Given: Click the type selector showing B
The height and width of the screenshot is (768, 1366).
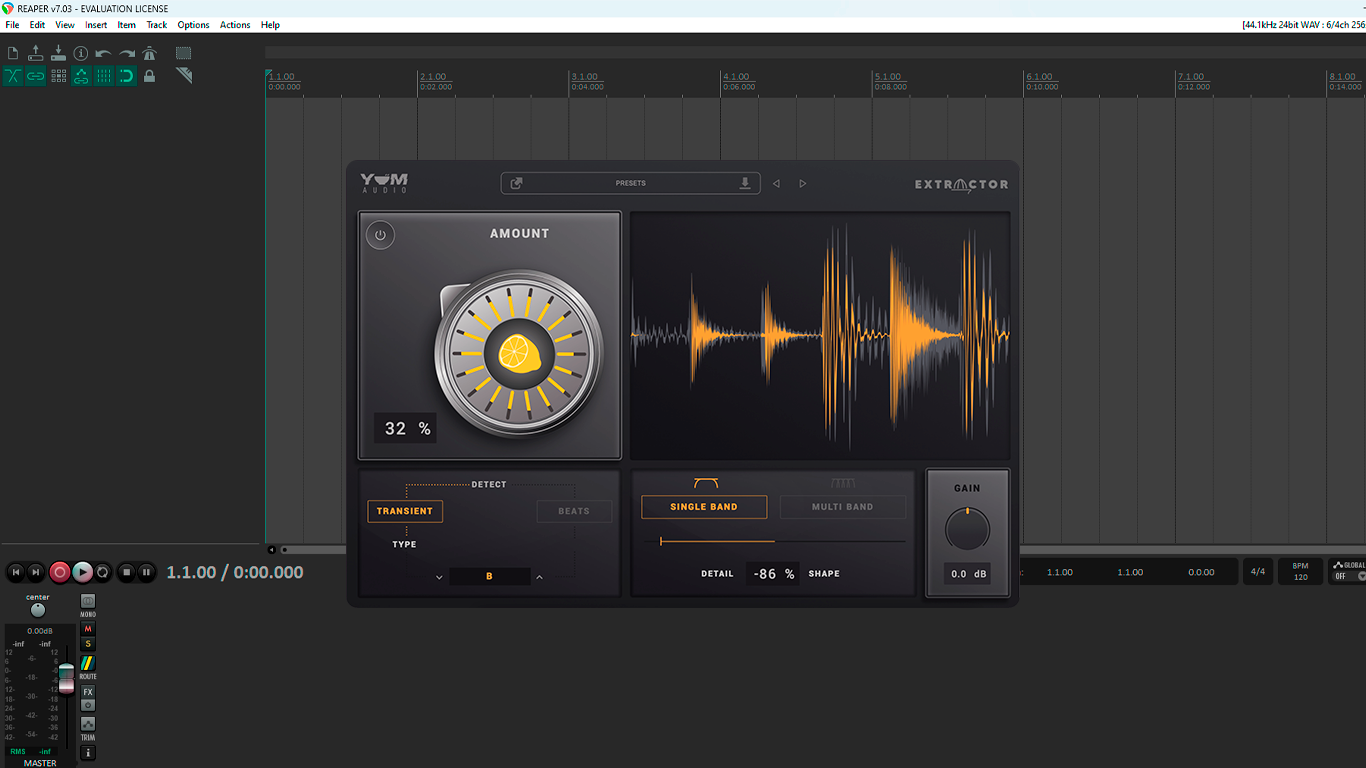Looking at the screenshot, I should click(489, 577).
